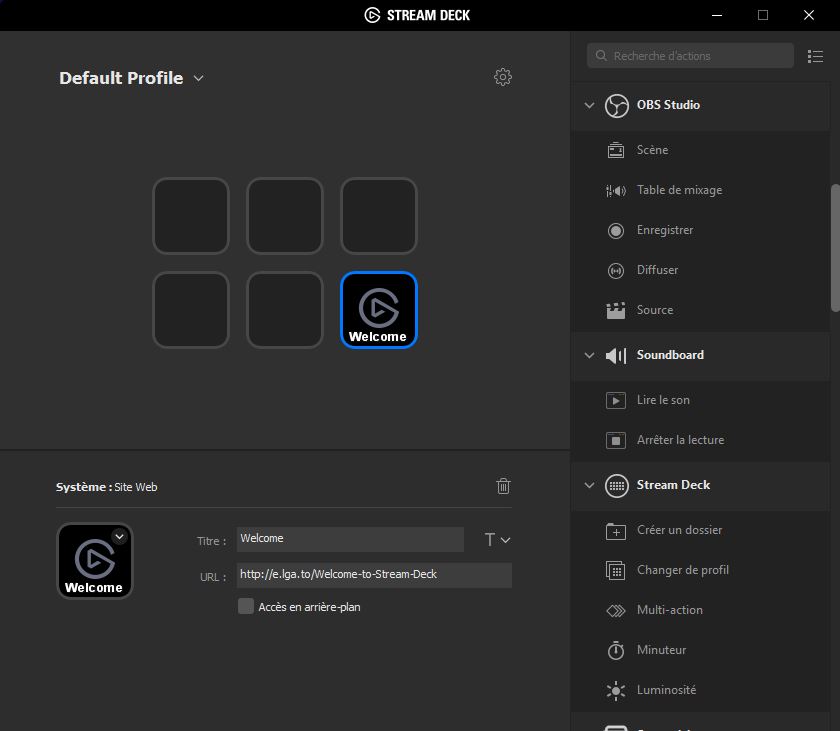
Task: Click the Lire le son label
Action: (663, 400)
